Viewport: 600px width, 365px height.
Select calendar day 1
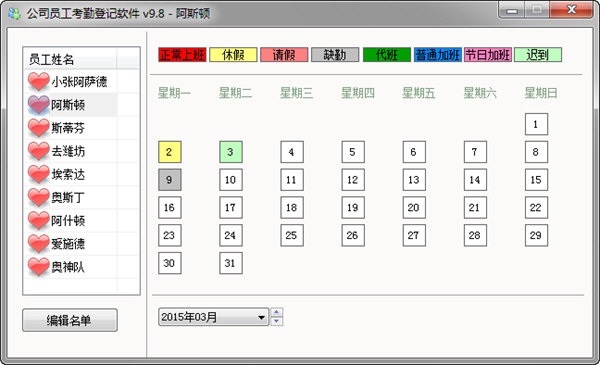tap(536, 124)
